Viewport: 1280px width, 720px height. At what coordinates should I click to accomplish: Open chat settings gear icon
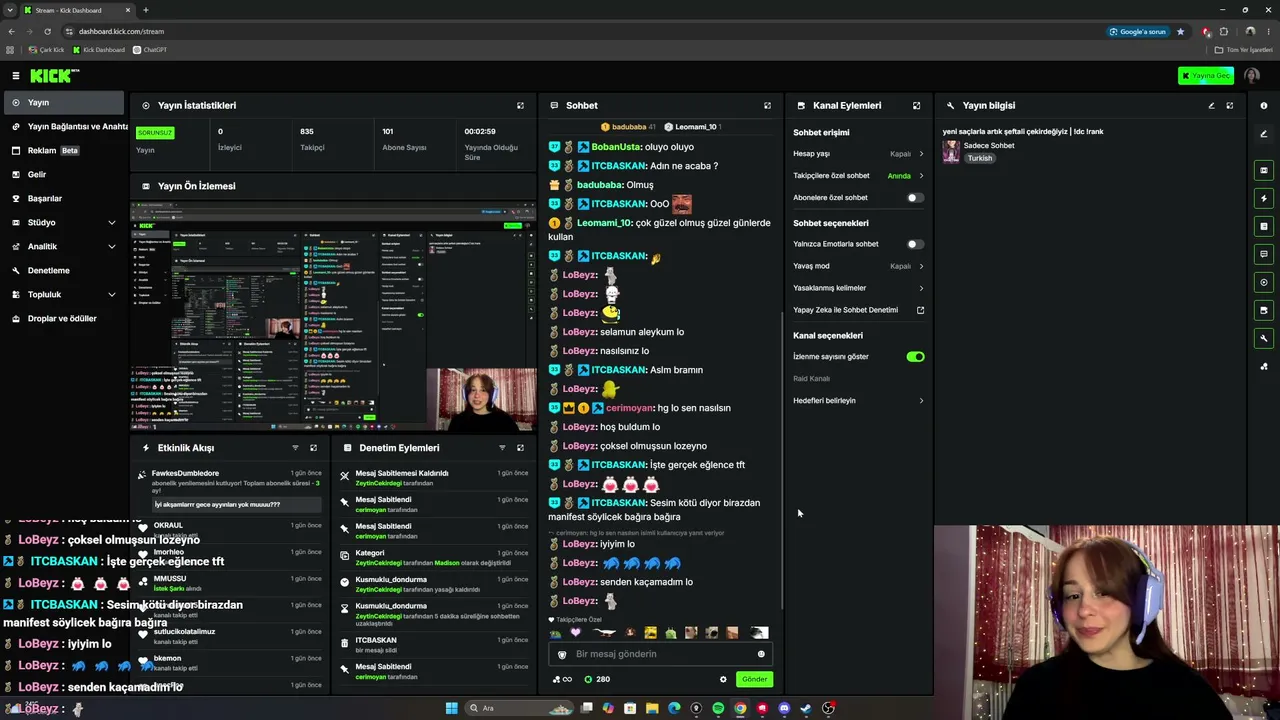[x=723, y=679]
